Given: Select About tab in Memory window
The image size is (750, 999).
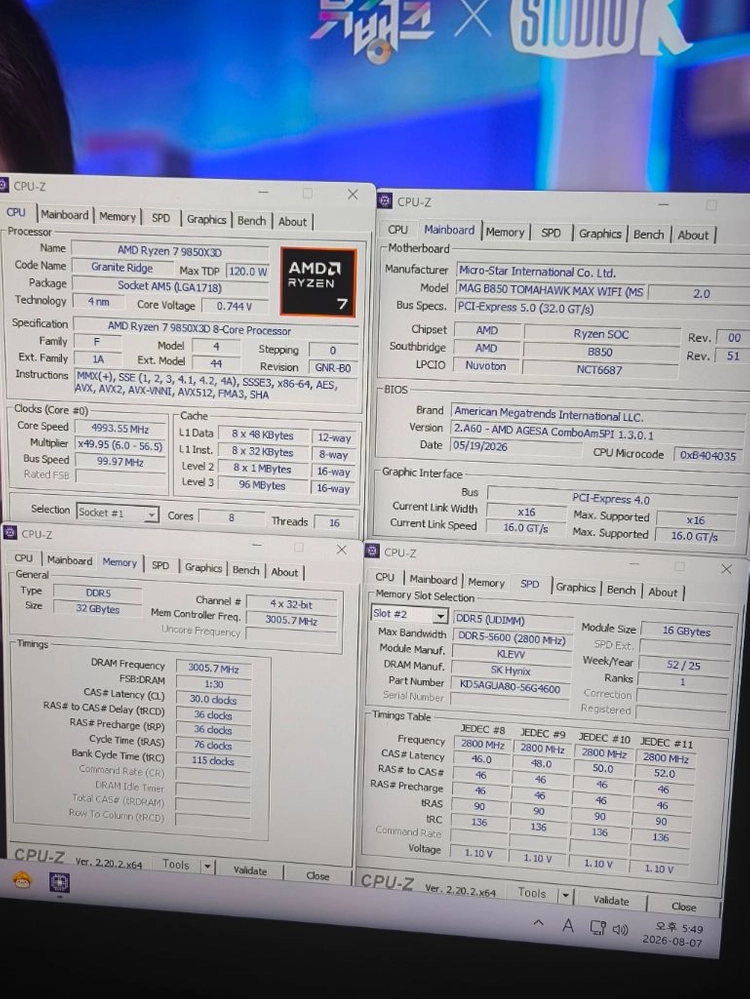Looking at the screenshot, I should tap(284, 571).
